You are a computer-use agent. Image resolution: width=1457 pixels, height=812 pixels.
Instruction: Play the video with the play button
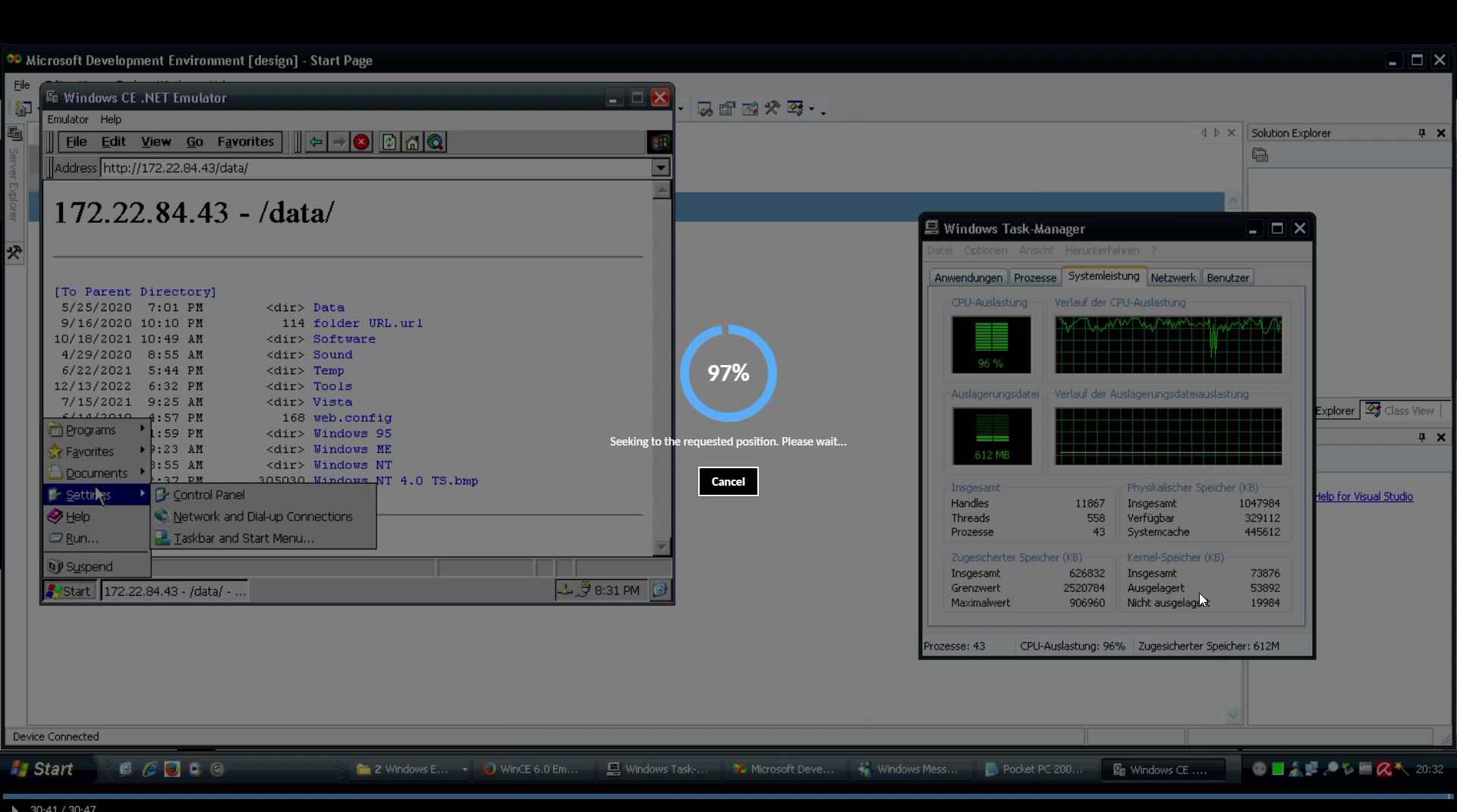click(x=14, y=808)
